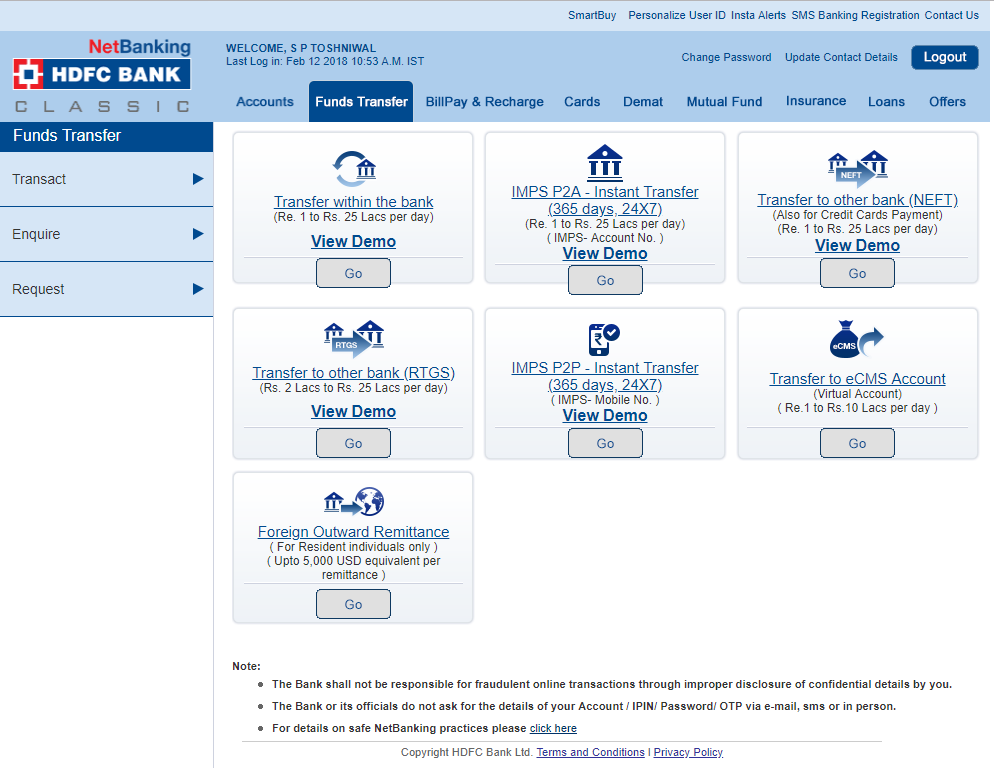Viewport: 994px width, 768px height.
Task: Open the Insta Alerts link
Action: [758, 15]
